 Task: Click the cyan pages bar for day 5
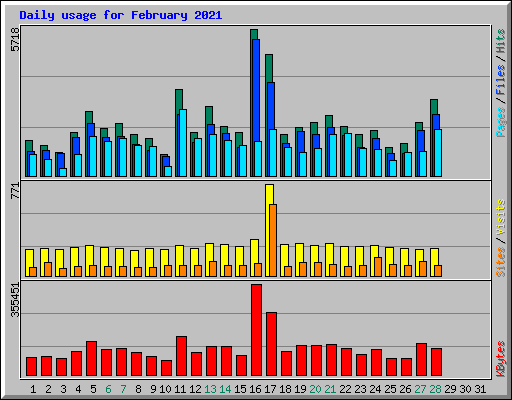(93, 156)
